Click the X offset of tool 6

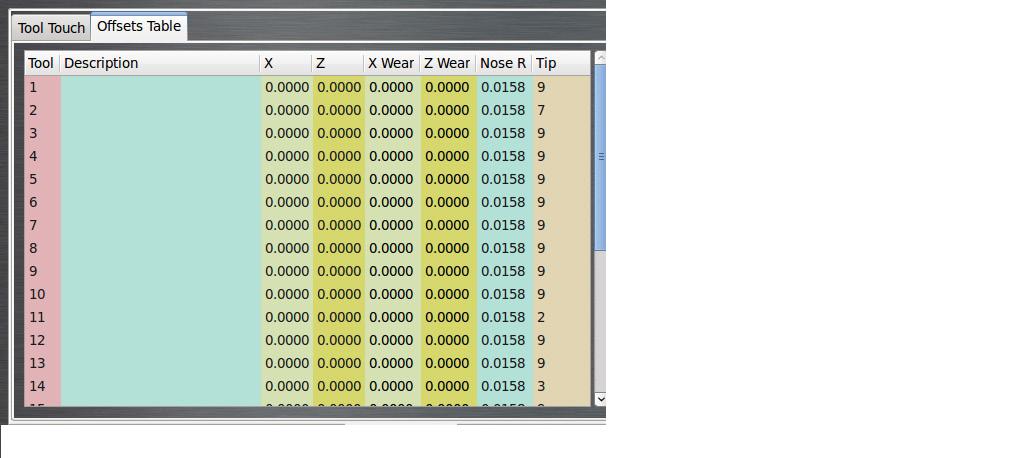tap(286, 202)
